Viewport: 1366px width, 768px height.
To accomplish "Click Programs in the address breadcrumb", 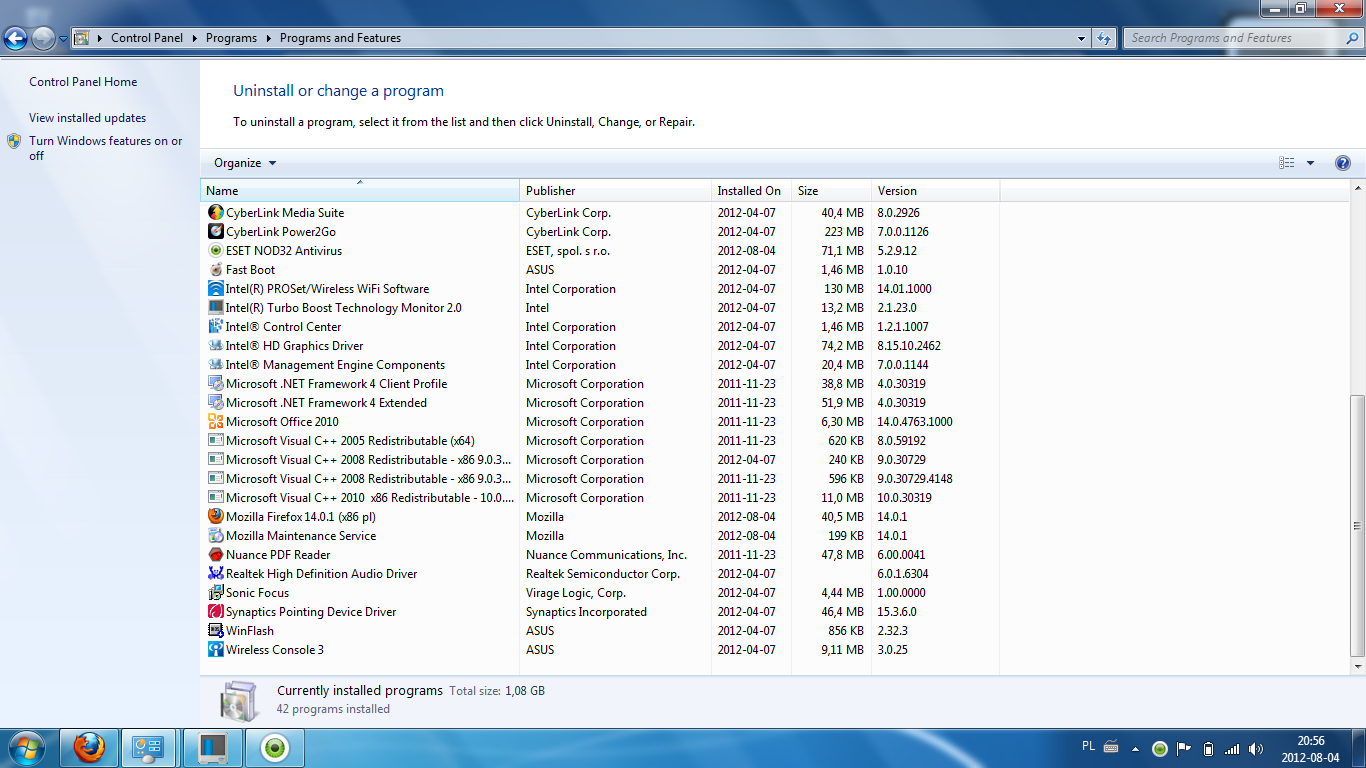I will click(x=231, y=38).
